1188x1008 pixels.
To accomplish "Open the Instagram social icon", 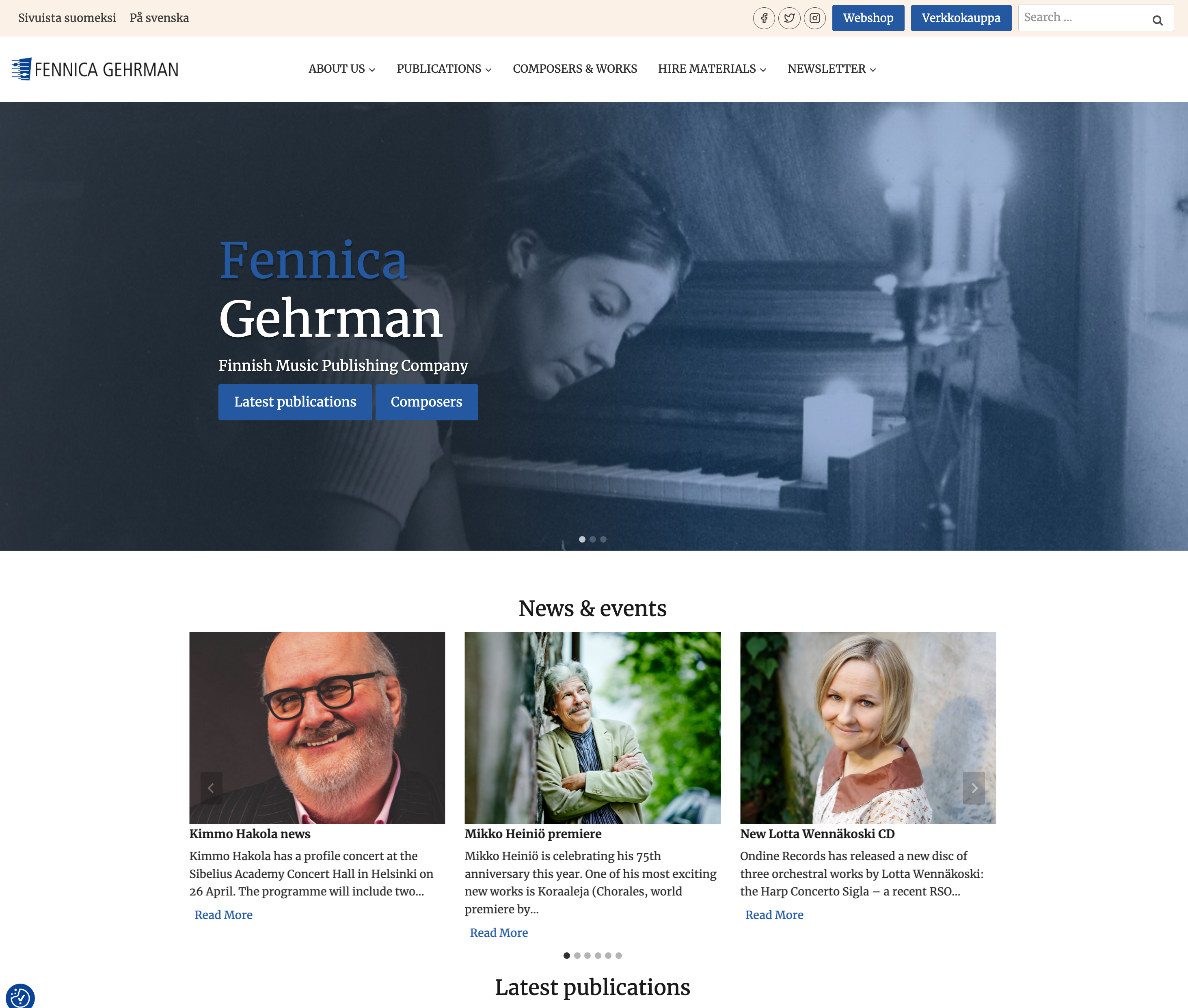I will [815, 18].
